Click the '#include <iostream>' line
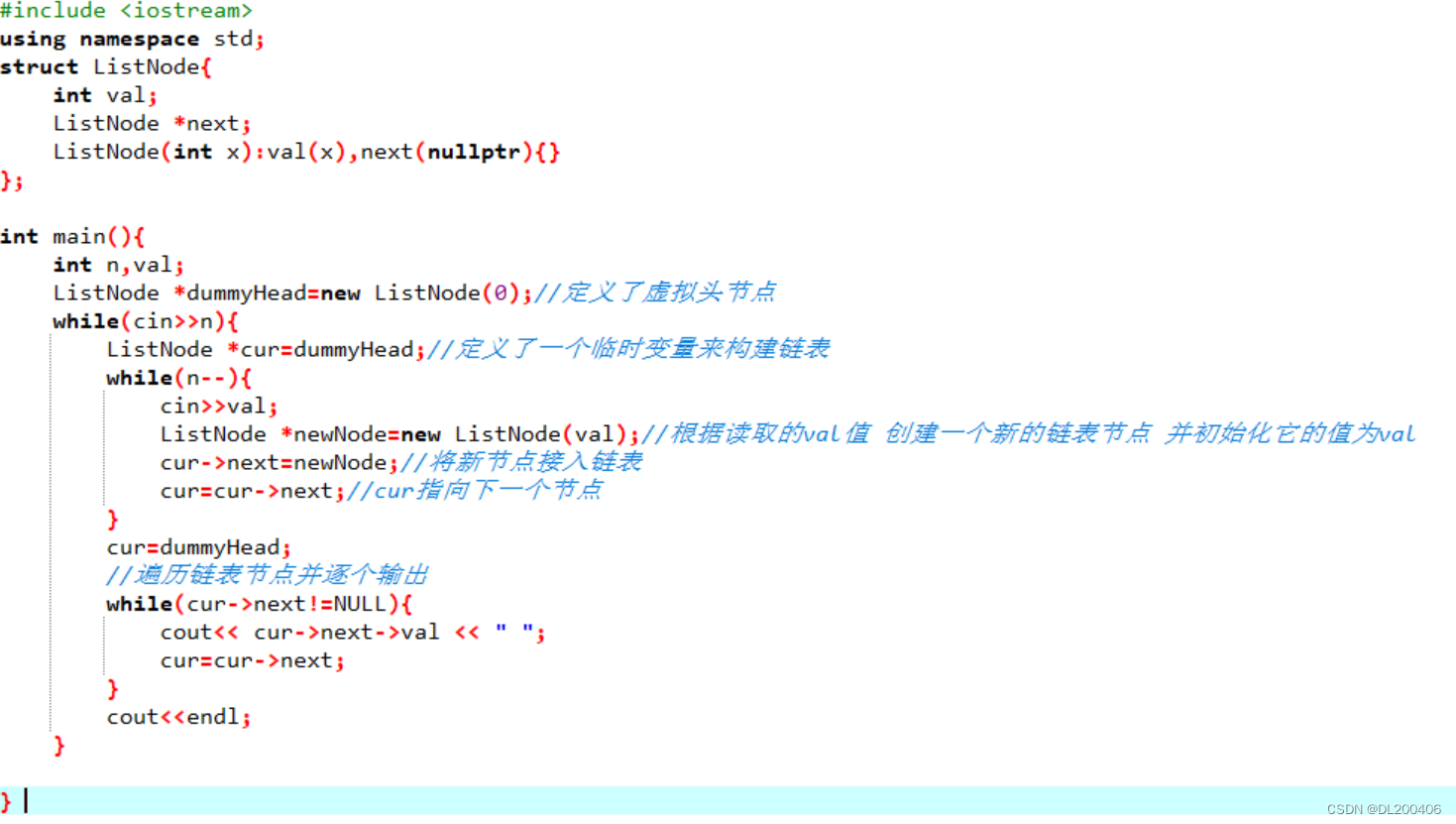This screenshot has width=1456, height=824. click(x=126, y=11)
